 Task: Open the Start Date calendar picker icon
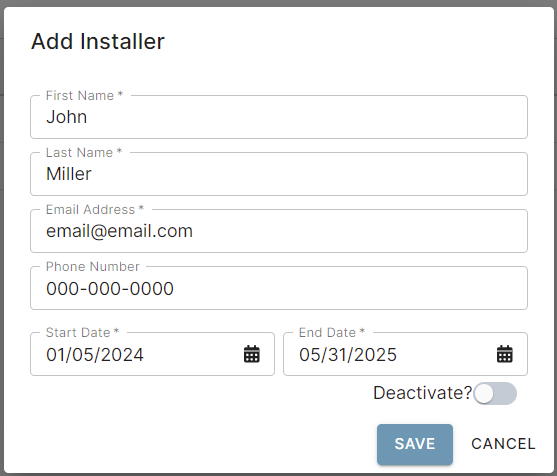click(x=252, y=354)
